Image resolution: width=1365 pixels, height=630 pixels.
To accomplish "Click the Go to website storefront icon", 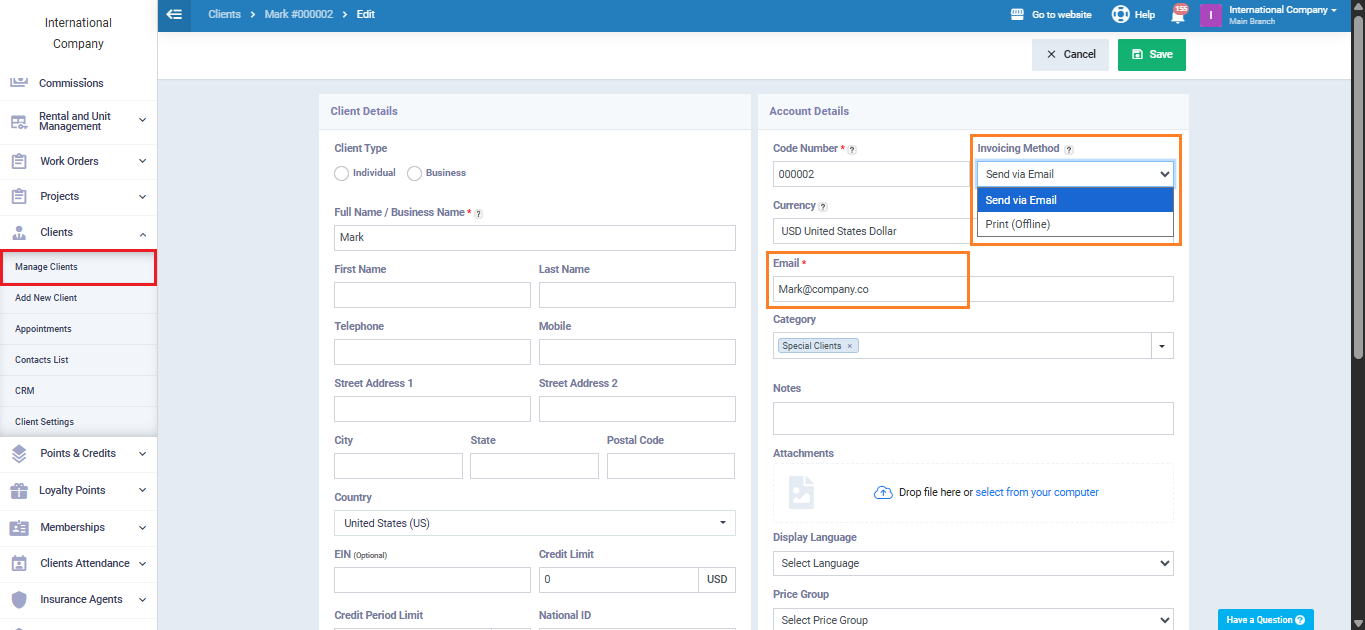I will coord(1017,15).
